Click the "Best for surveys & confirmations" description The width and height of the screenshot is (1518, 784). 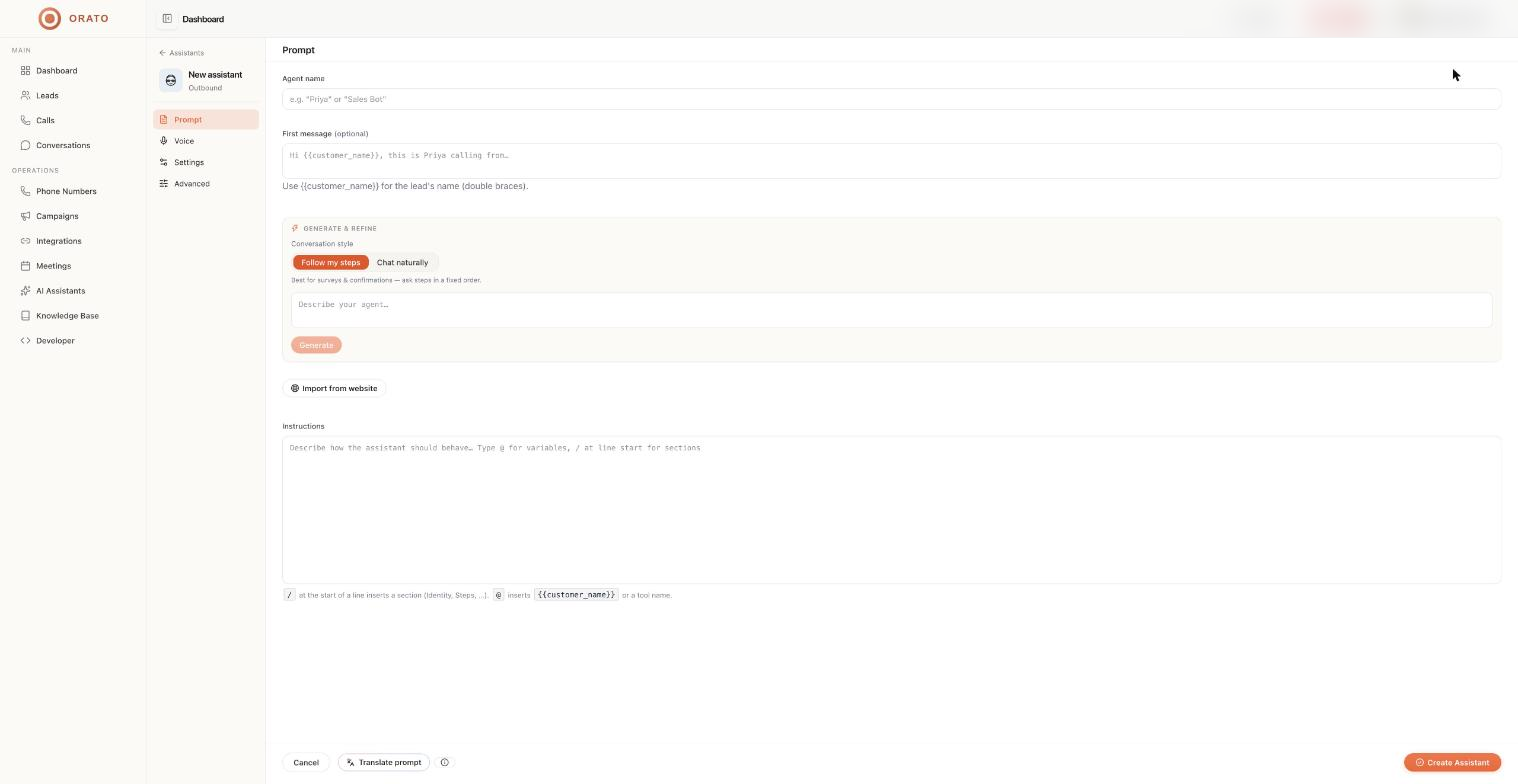[386, 280]
